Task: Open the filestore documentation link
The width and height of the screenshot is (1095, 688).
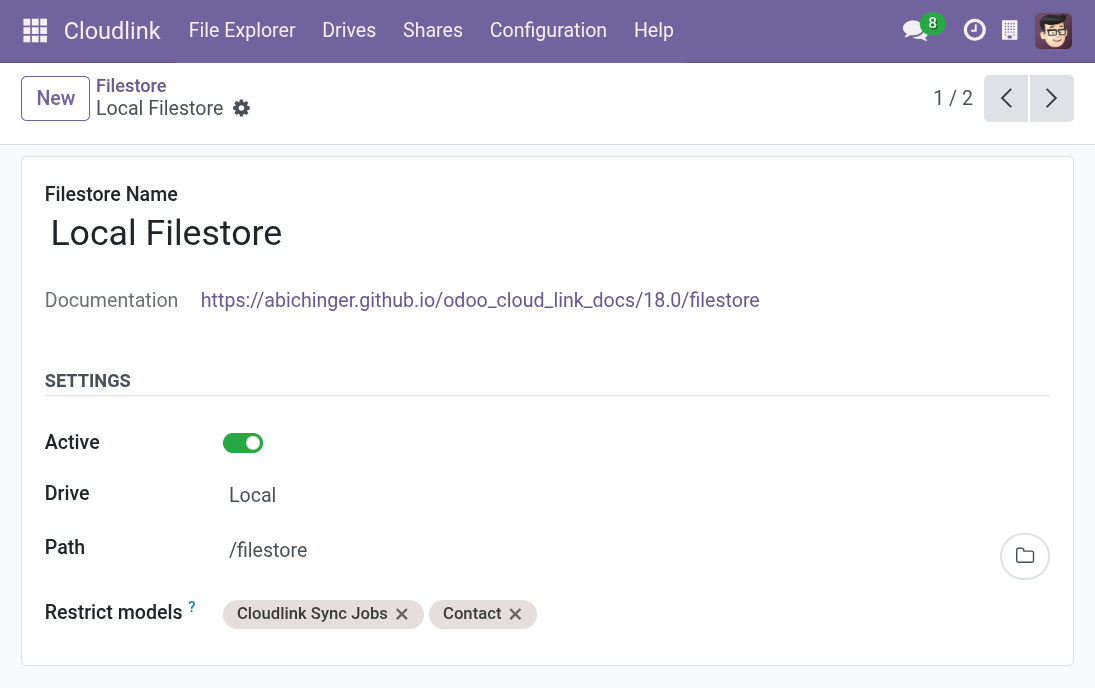Action: click(480, 300)
